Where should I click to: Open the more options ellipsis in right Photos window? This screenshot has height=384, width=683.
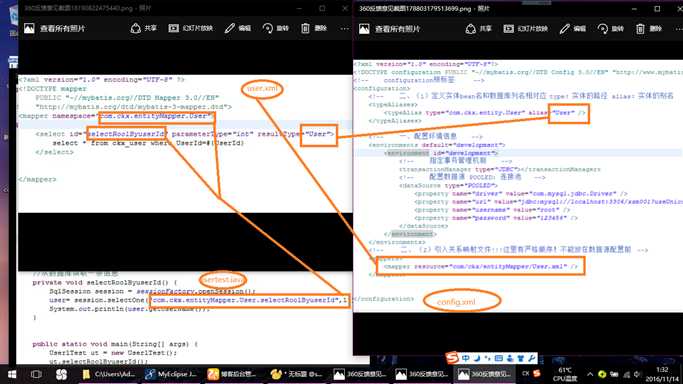679,29
